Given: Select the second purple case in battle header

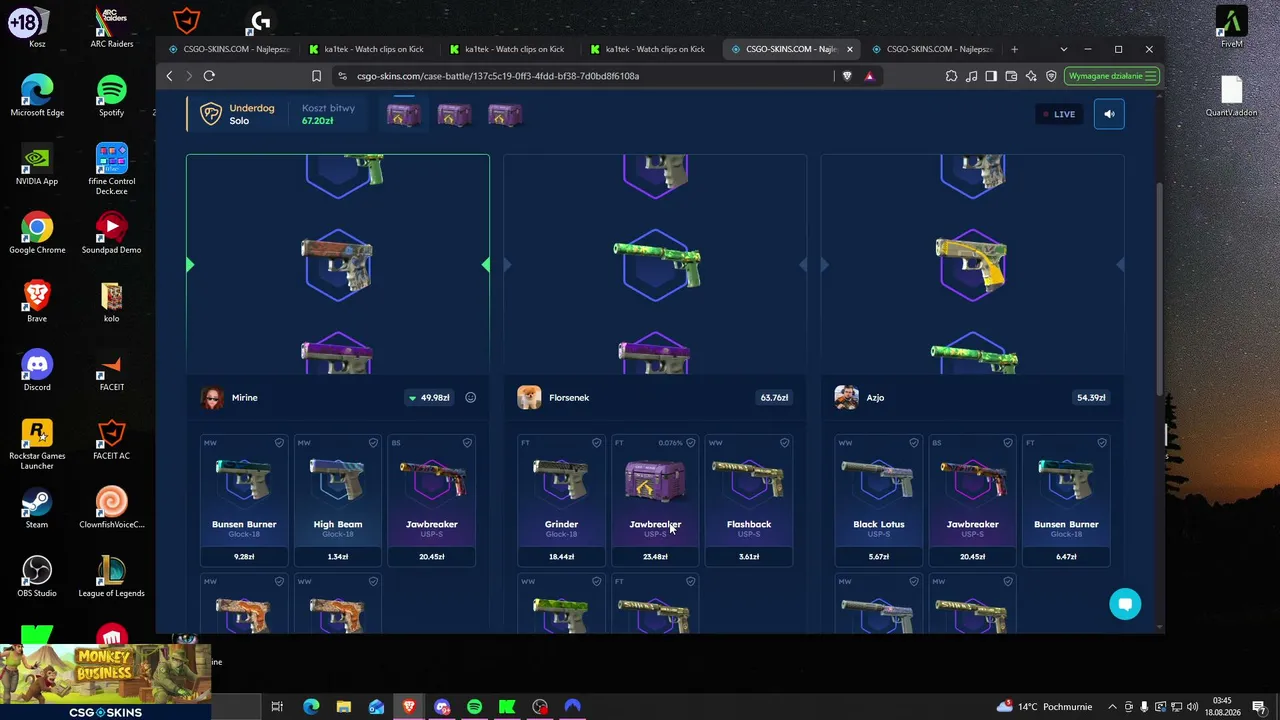Looking at the screenshot, I should click(454, 115).
